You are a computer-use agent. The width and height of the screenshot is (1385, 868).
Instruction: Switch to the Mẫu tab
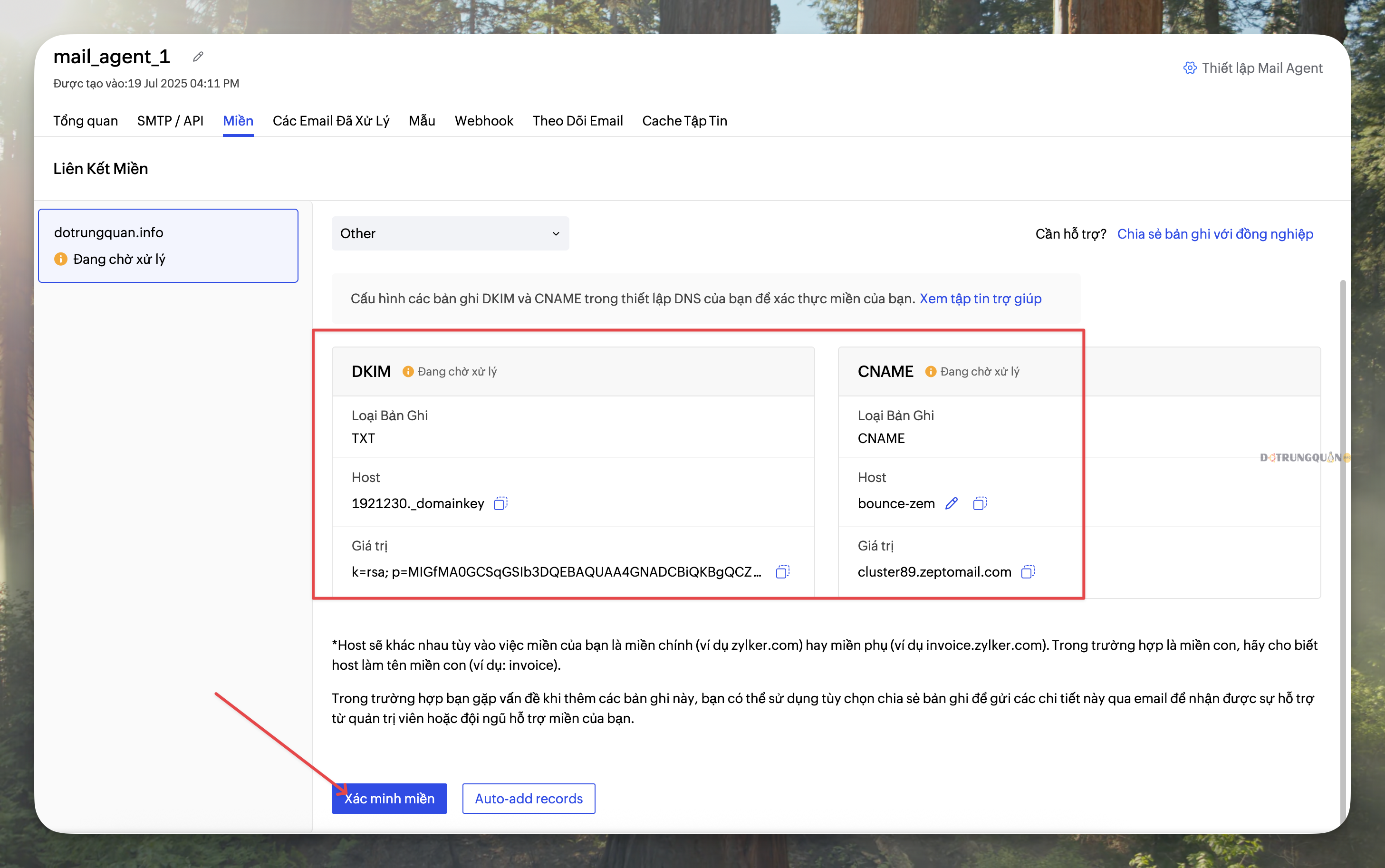[x=422, y=121]
